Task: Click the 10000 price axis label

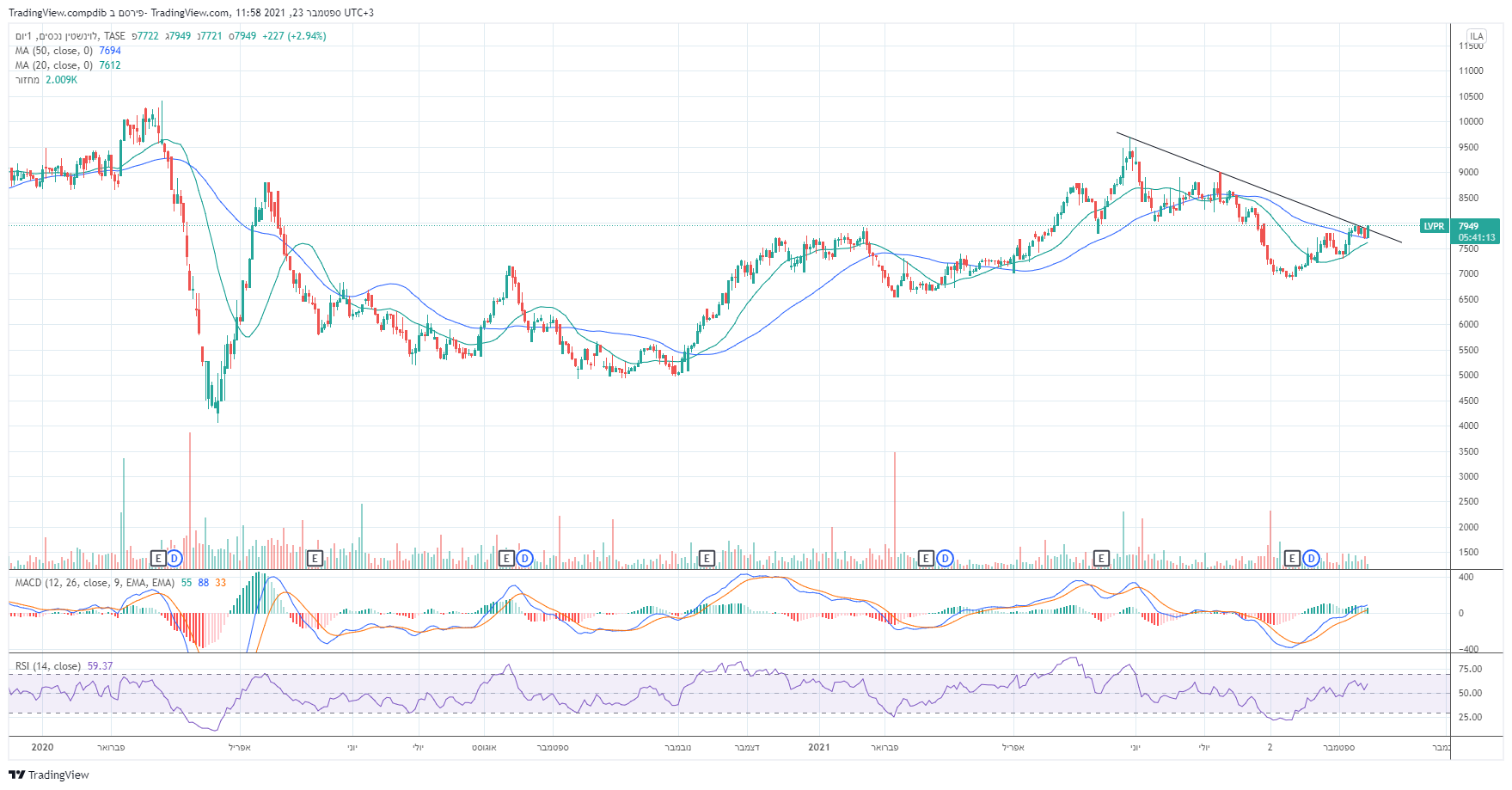Action: pos(1471,122)
